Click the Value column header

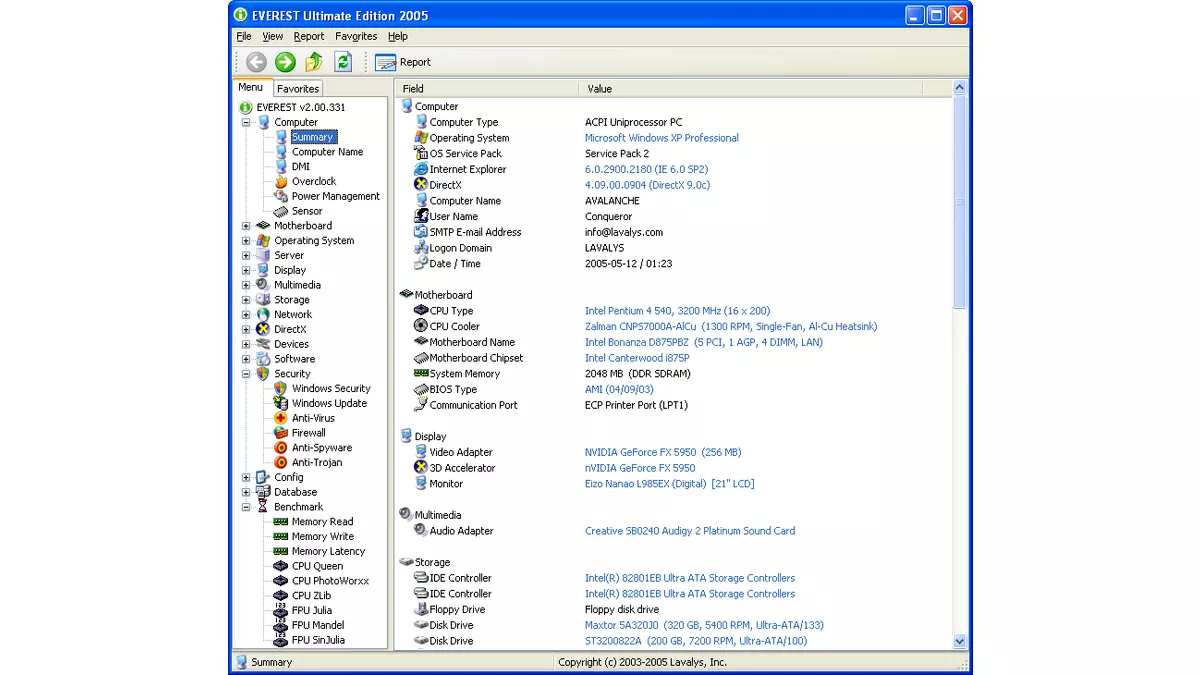600,89
